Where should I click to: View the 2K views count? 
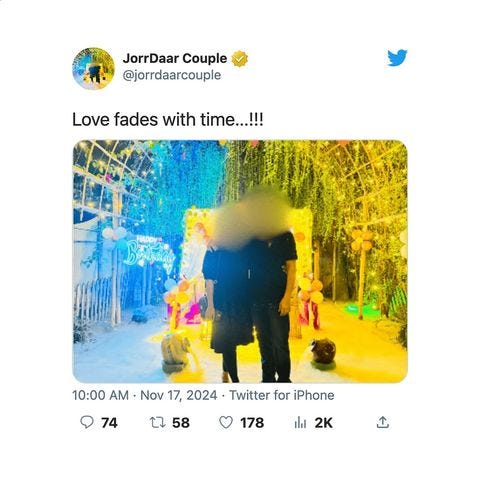point(324,423)
